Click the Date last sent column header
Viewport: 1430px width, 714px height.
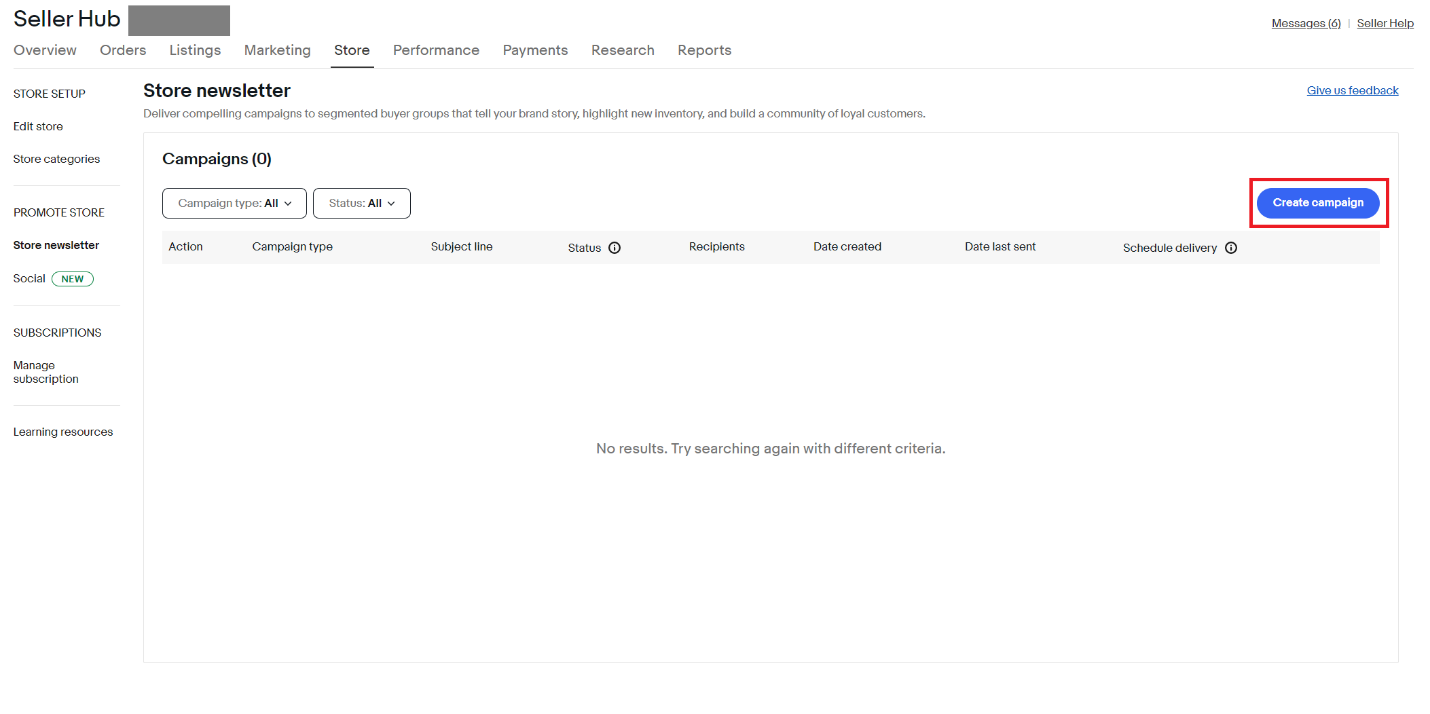(1000, 247)
